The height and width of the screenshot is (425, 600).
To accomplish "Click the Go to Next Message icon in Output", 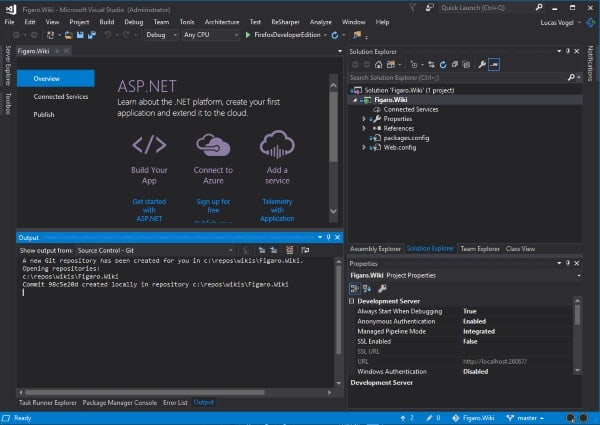I will [x=274, y=250].
